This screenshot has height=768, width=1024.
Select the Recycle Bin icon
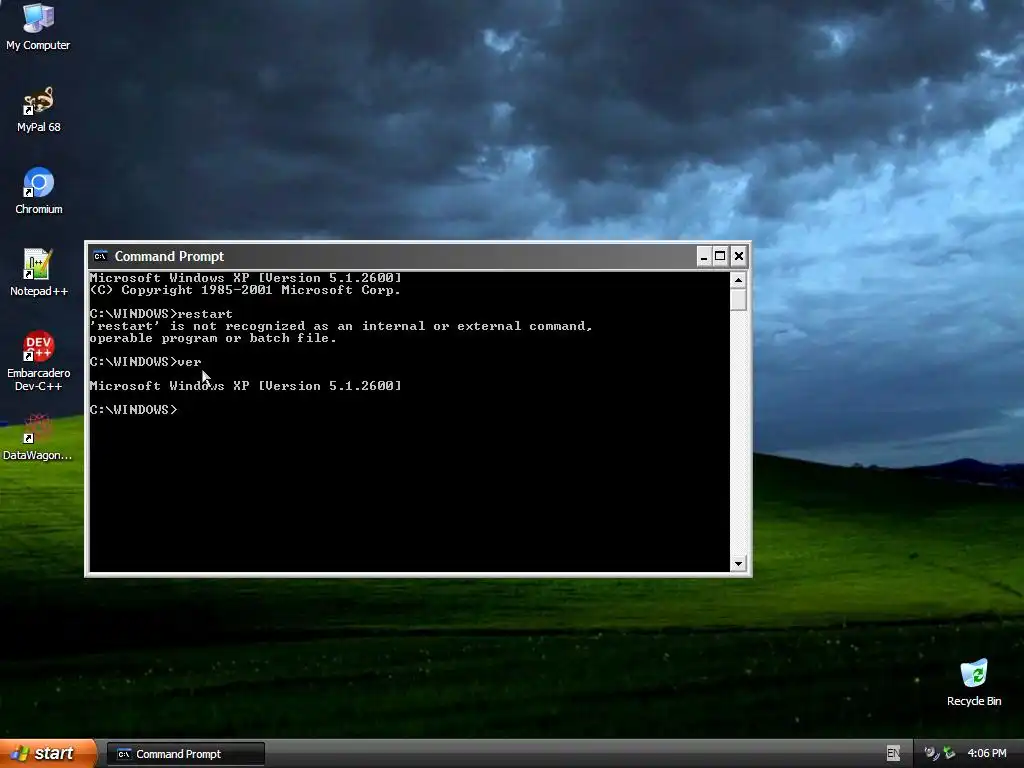pyautogui.click(x=974, y=683)
